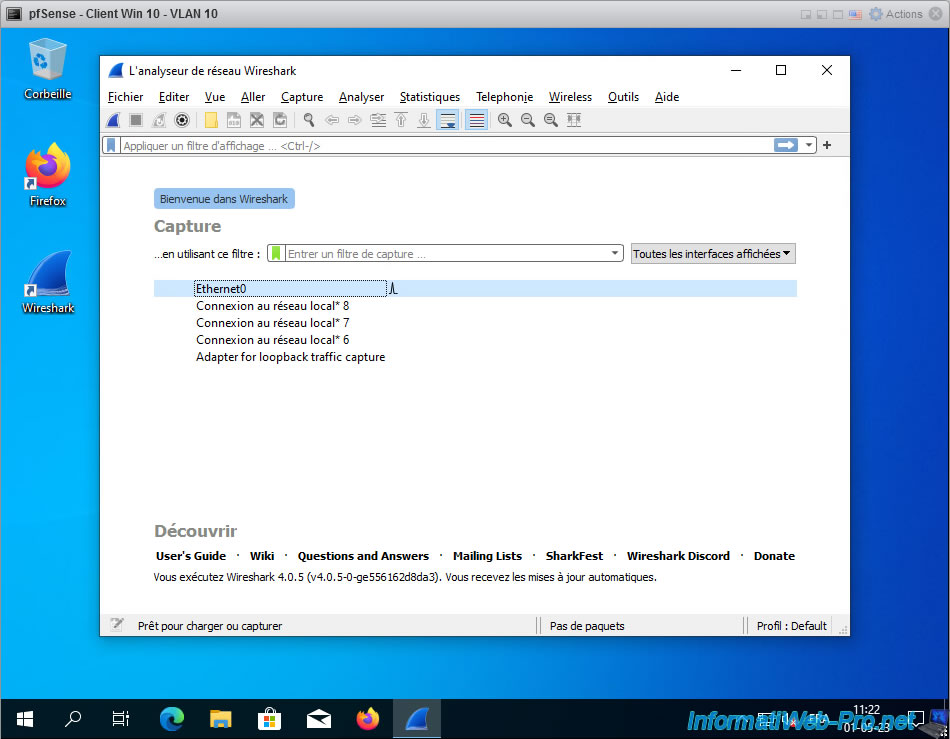Open the User's Guide link
Image resolution: width=950 pixels, height=739 pixels.
pos(191,556)
